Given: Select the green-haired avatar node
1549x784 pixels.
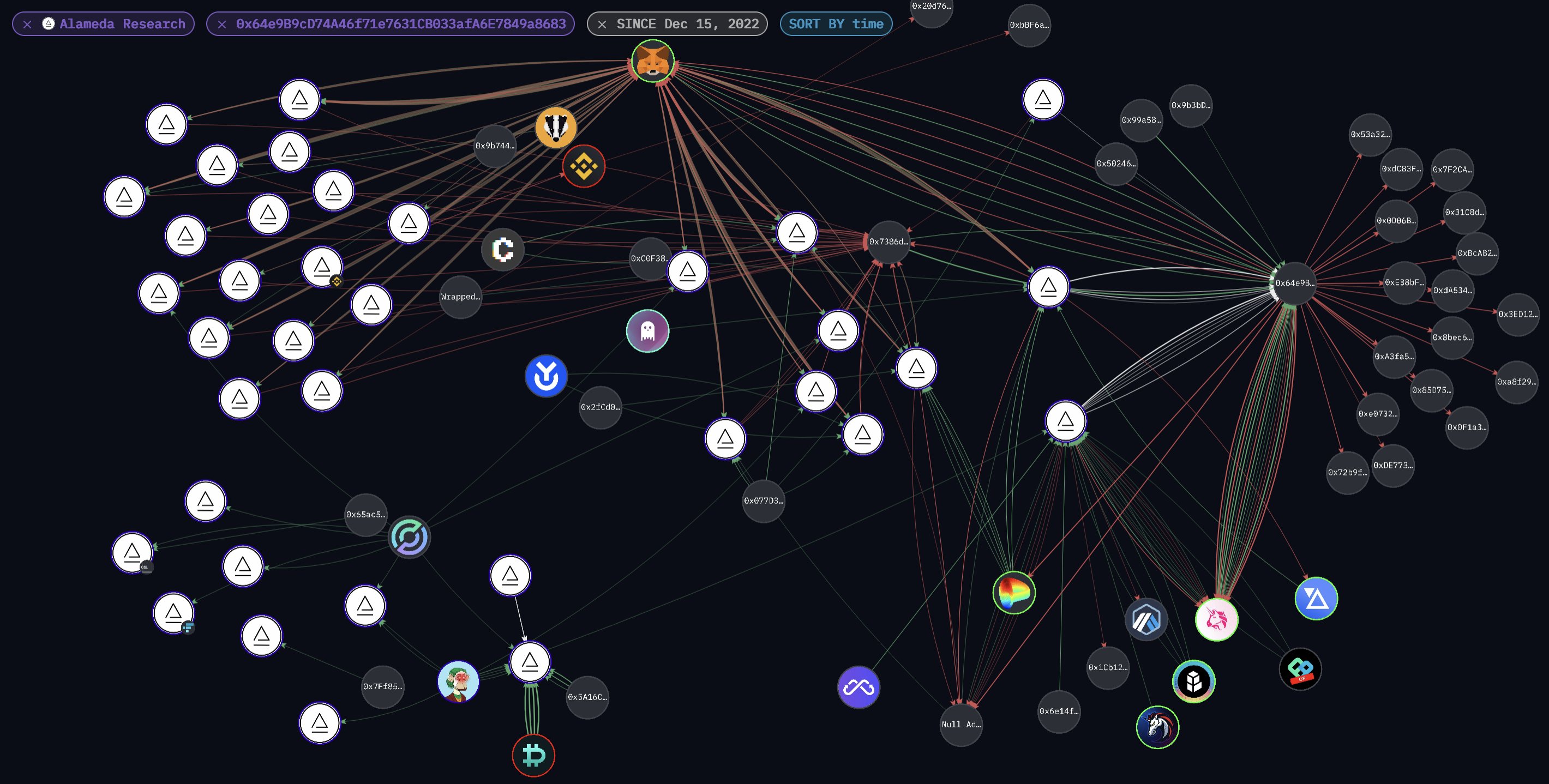Looking at the screenshot, I should [x=458, y=682].
